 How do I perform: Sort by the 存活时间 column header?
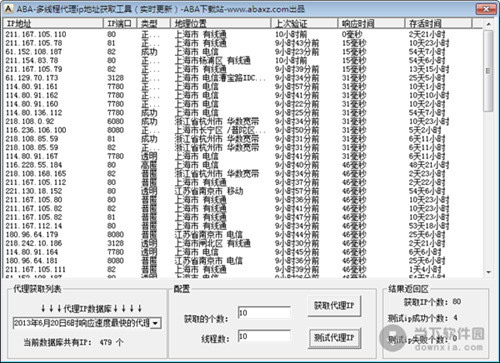439,23
